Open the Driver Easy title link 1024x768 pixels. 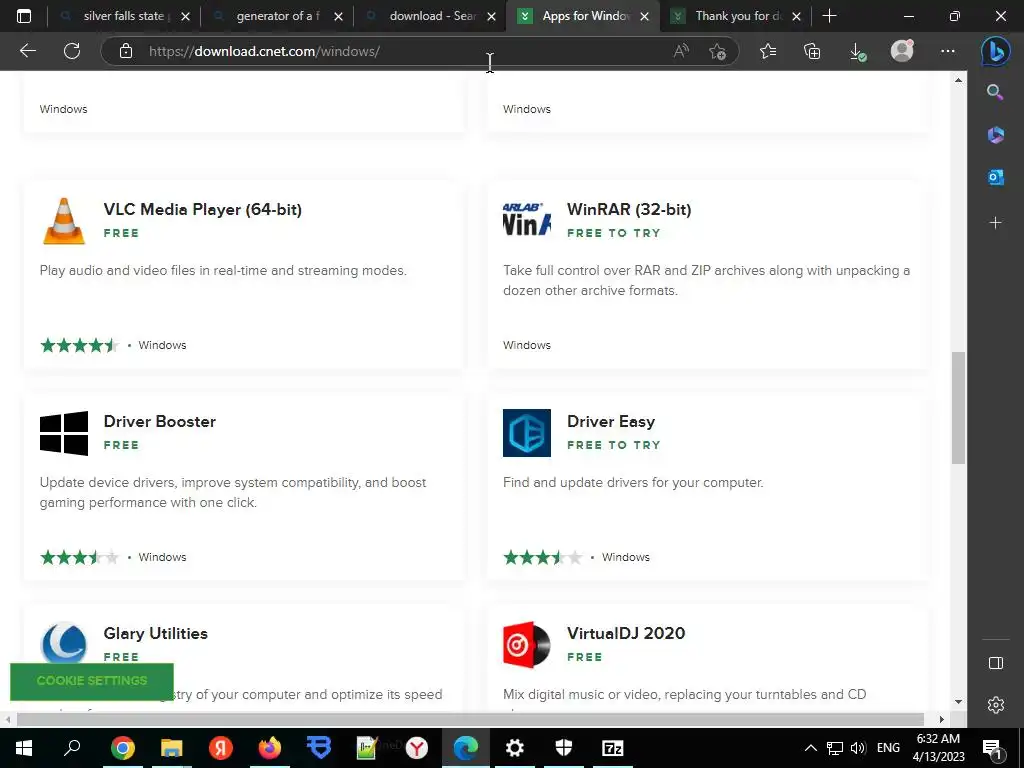point(611,422)
